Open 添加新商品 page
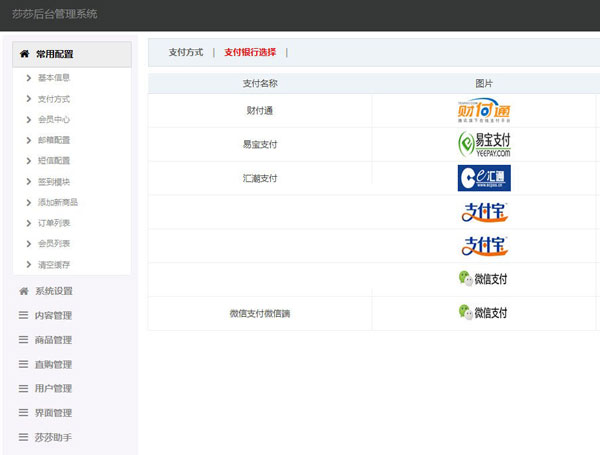 58,202
